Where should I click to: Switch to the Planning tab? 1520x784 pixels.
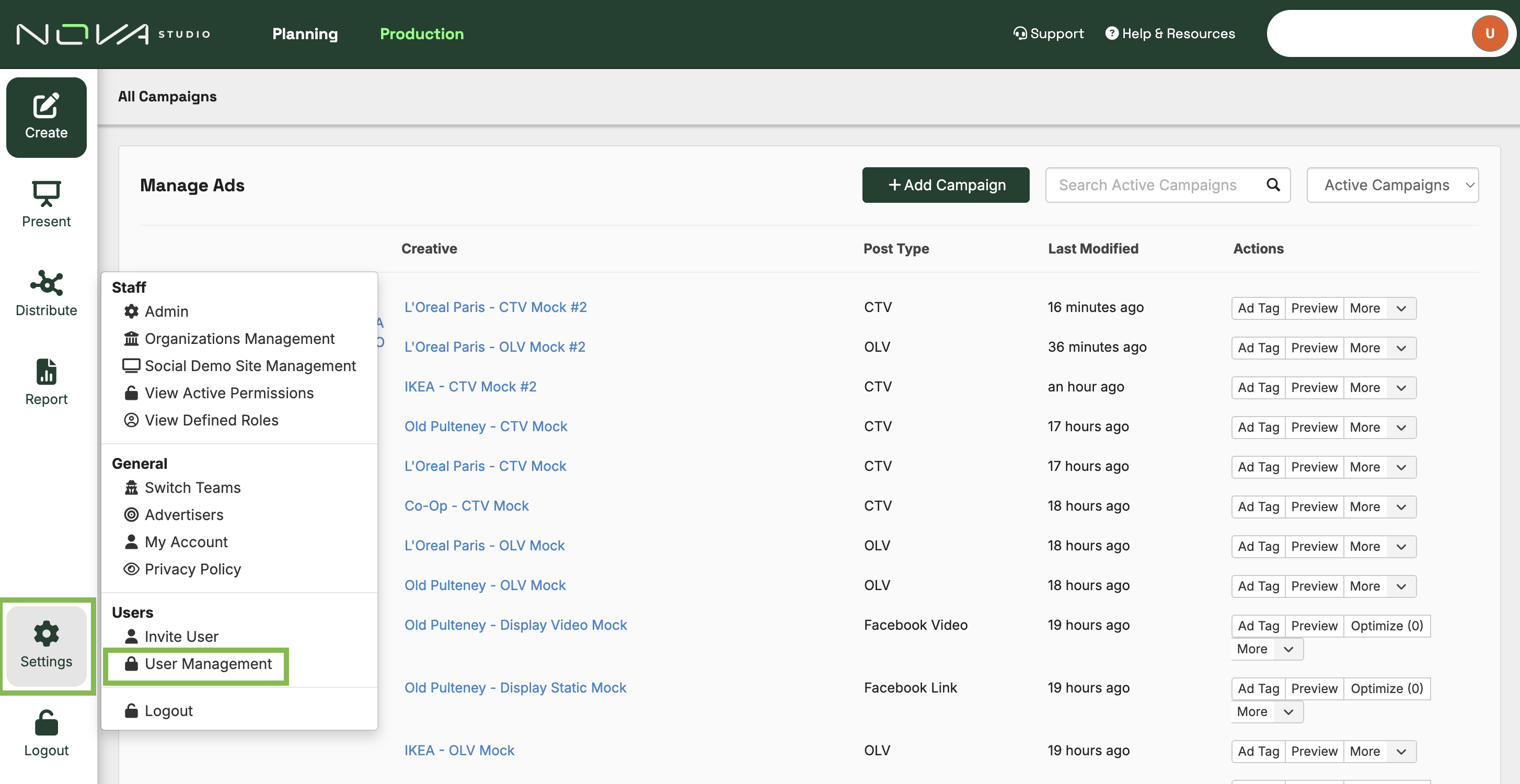tap(305, 33)
